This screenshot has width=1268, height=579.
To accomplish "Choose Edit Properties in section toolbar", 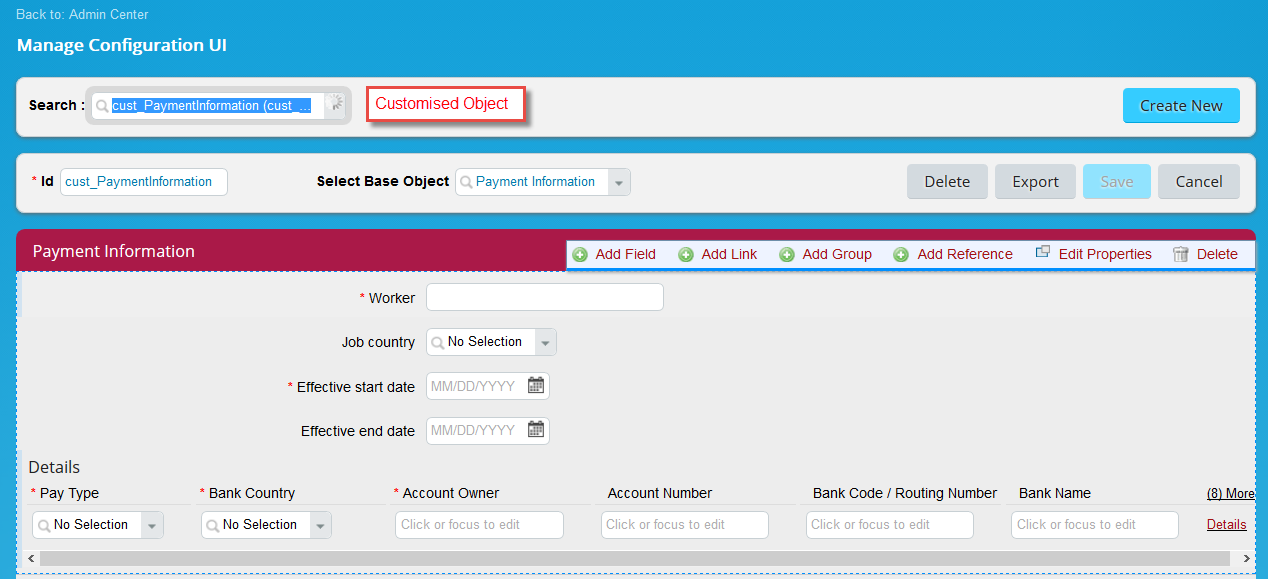I will [1105, 254].
